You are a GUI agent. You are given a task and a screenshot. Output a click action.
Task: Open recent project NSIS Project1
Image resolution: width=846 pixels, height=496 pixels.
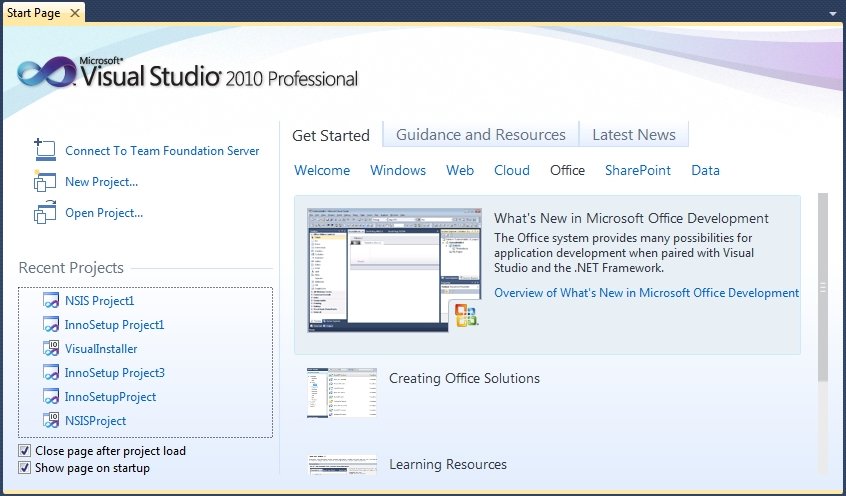tap(100, 301)
